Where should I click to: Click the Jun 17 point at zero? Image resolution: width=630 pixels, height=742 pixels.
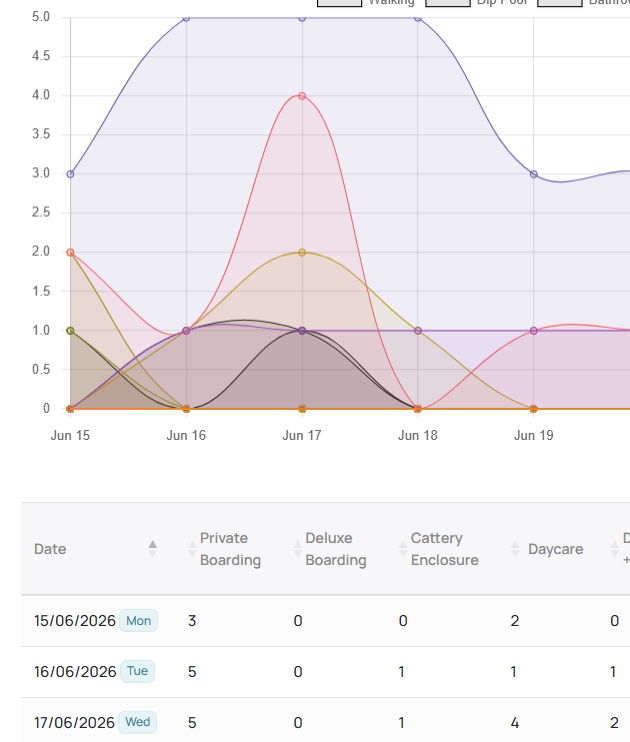point(302,409)
